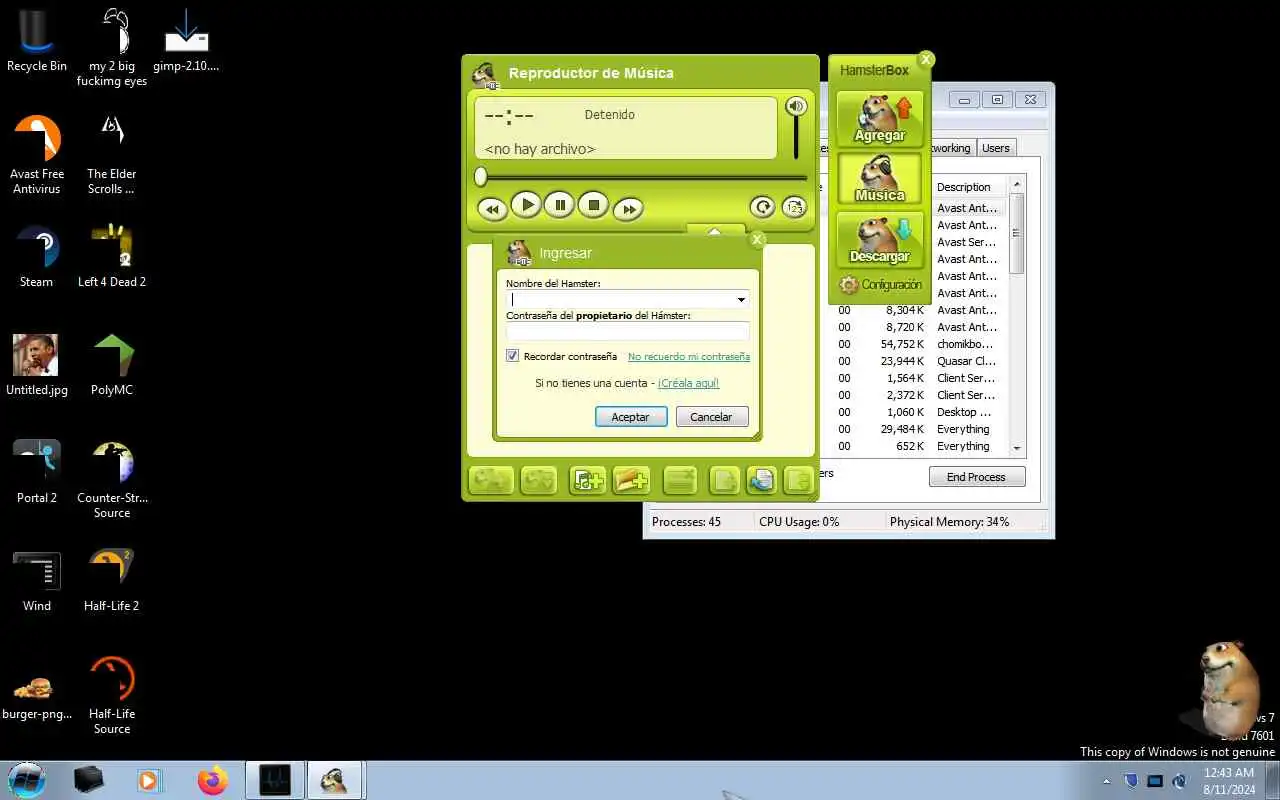The width and height of the screenshot is (1280, 800).
Task: Click the 54,752 K memory value
Action: coord(902,344)
